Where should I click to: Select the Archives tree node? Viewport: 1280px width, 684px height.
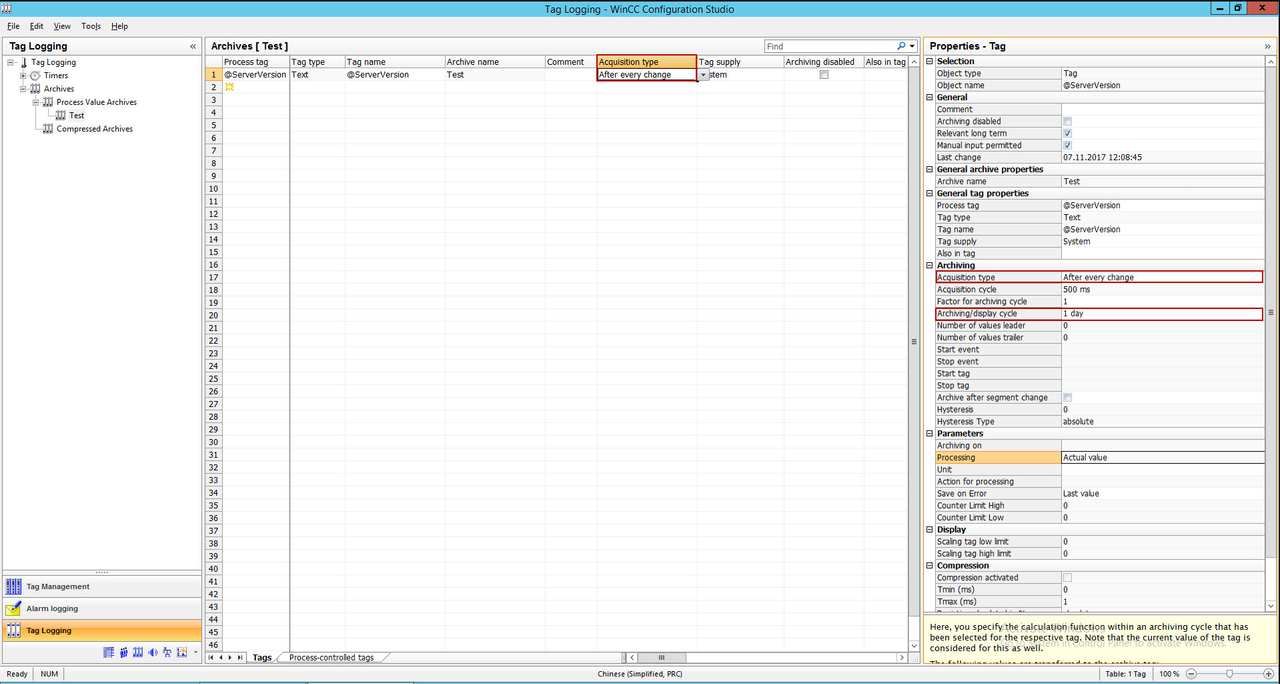[x=58, y=89]
